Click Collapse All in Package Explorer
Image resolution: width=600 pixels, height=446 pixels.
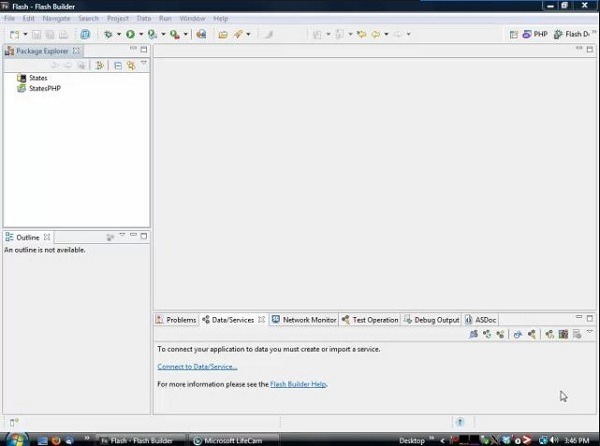click(x=118, y=66)
